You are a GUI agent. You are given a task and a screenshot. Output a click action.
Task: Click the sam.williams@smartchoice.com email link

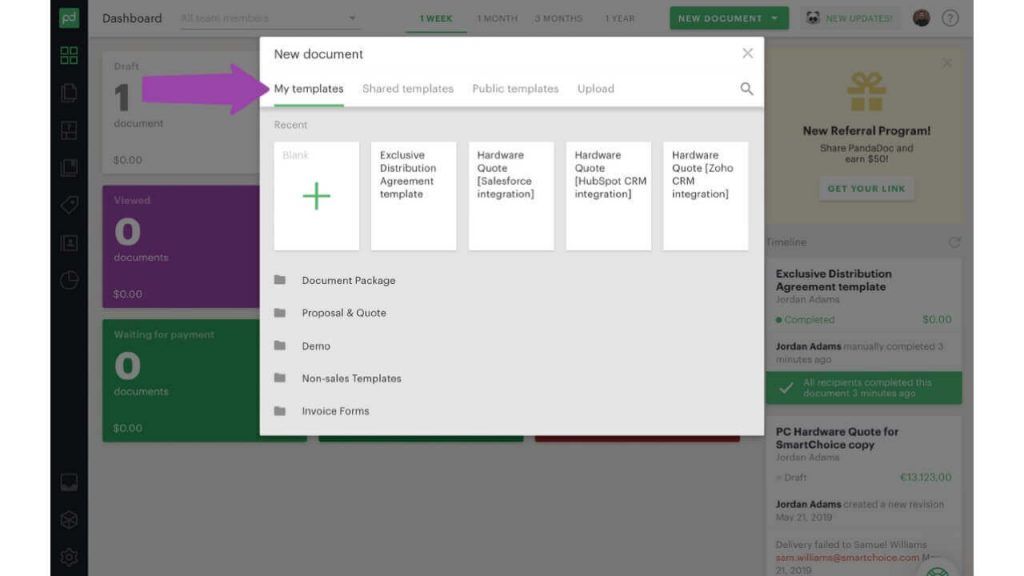(x=847, y=558)
